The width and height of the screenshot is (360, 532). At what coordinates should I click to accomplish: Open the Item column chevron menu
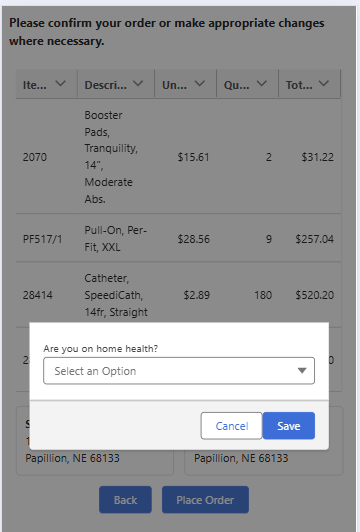click(60, 83)
